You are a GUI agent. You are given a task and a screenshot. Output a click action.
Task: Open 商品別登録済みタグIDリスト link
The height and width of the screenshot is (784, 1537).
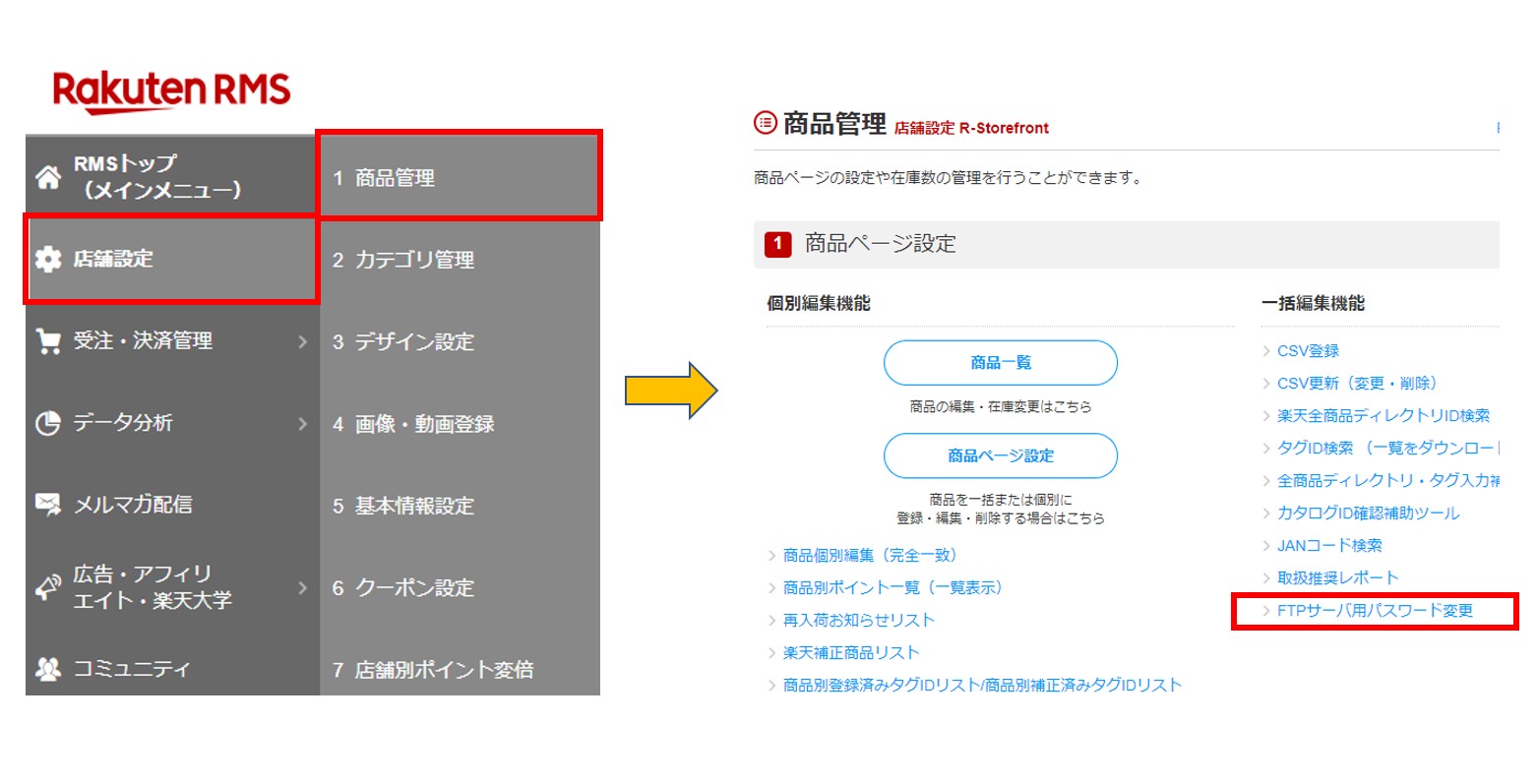coord(982,686)
